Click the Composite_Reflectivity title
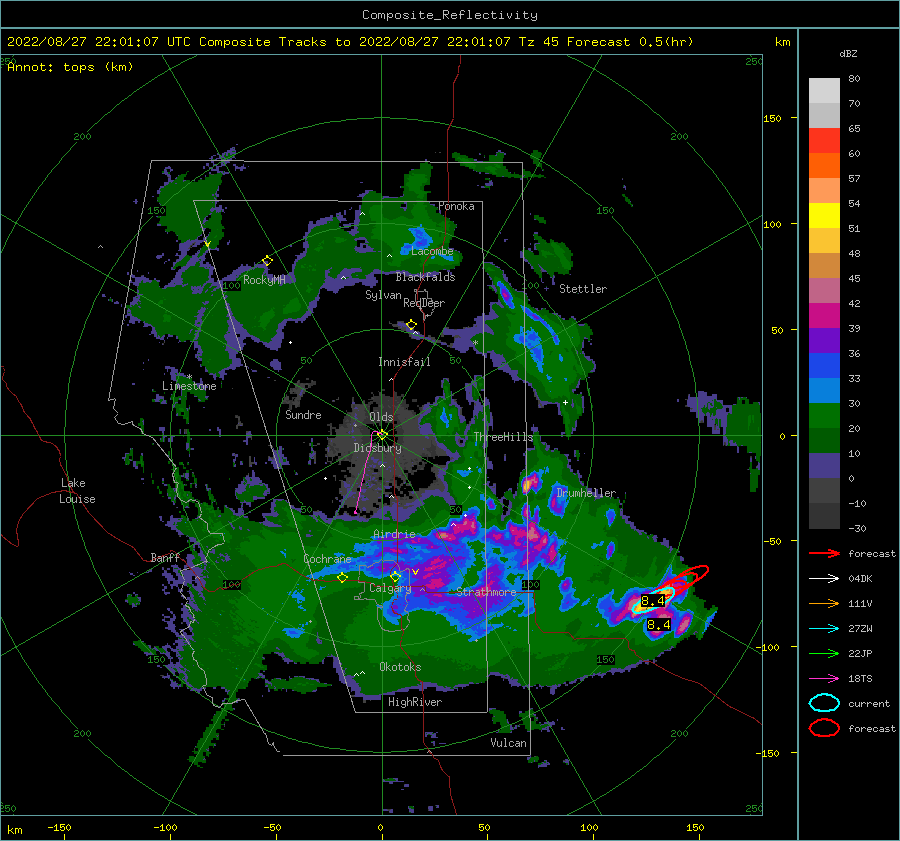The width and height of the screenshot is (900, 841). (x=449, y=15)
